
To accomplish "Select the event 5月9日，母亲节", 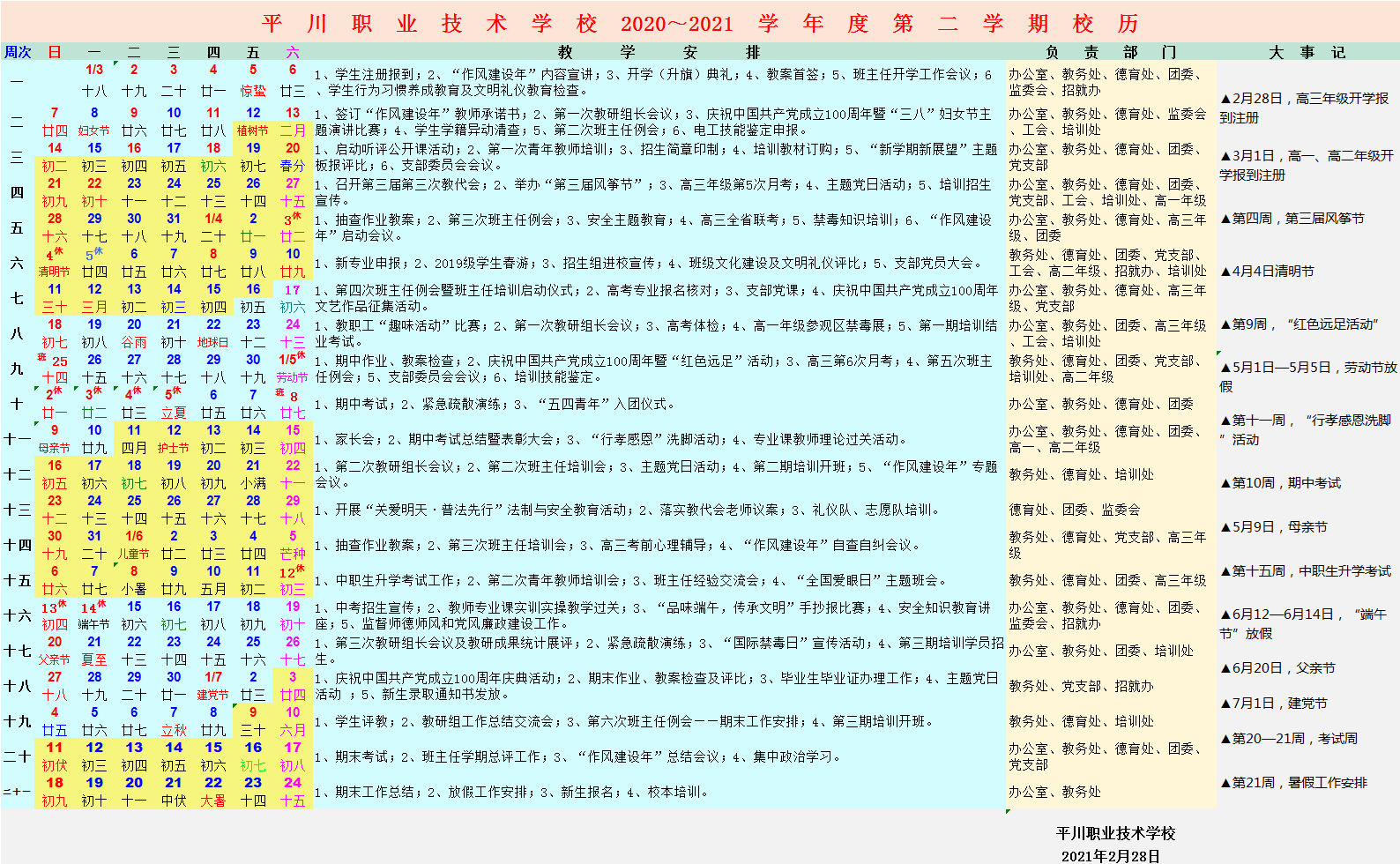I will click(1274, 526).
